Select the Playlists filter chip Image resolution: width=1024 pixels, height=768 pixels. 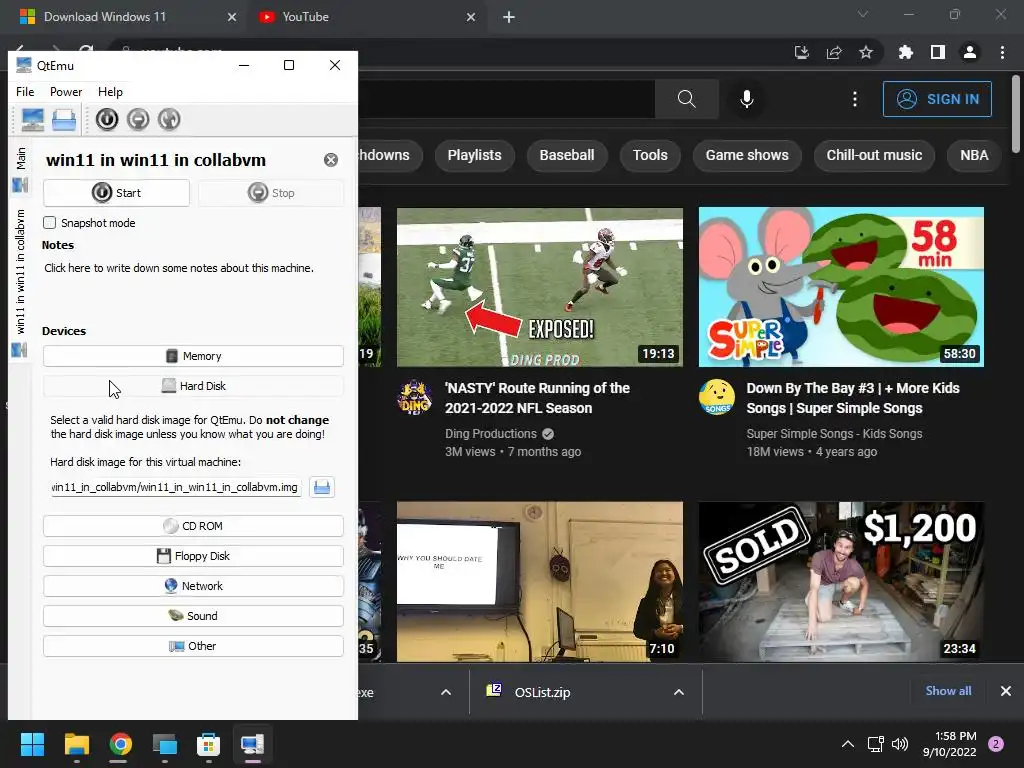click(475, 155)
